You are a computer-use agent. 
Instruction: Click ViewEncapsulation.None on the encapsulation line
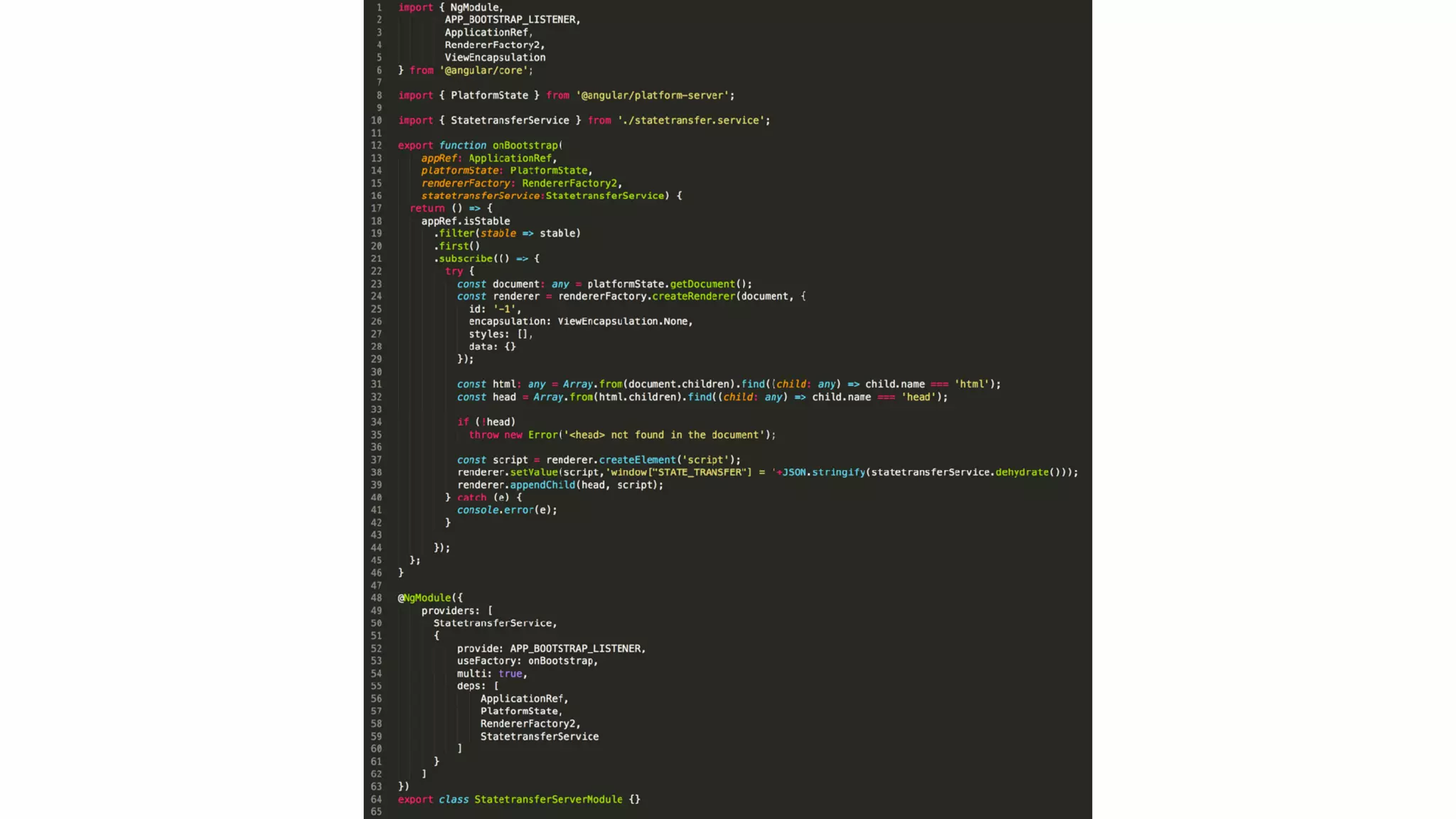click(623, 321)
